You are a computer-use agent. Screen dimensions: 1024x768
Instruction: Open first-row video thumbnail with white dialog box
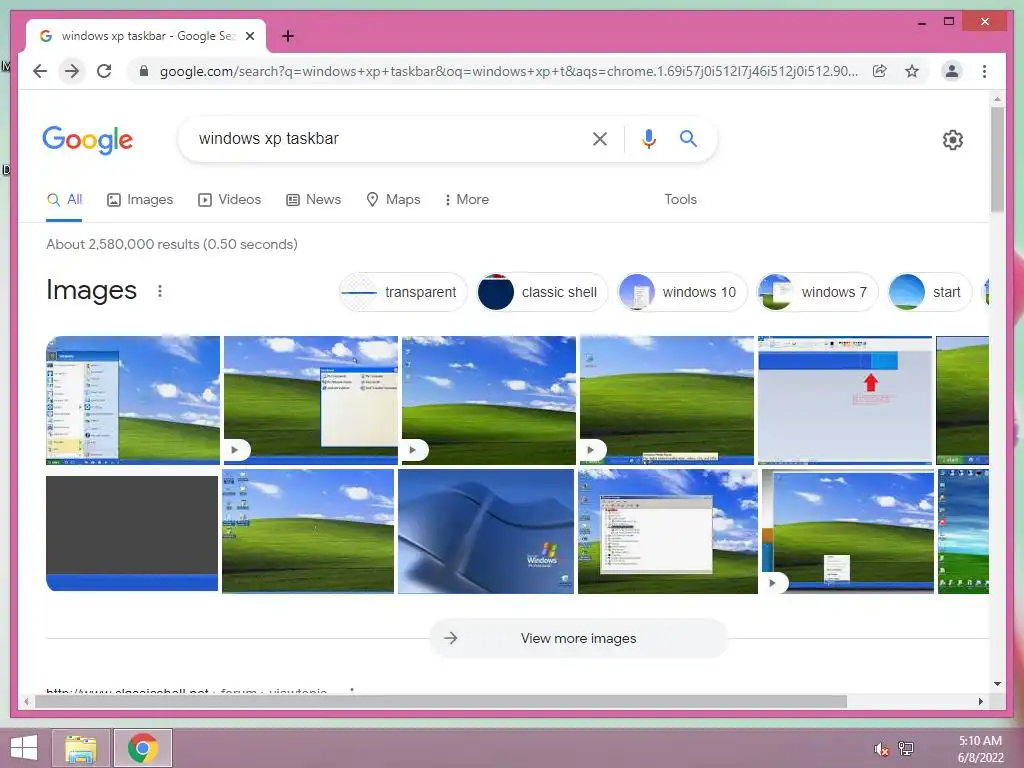311,400
